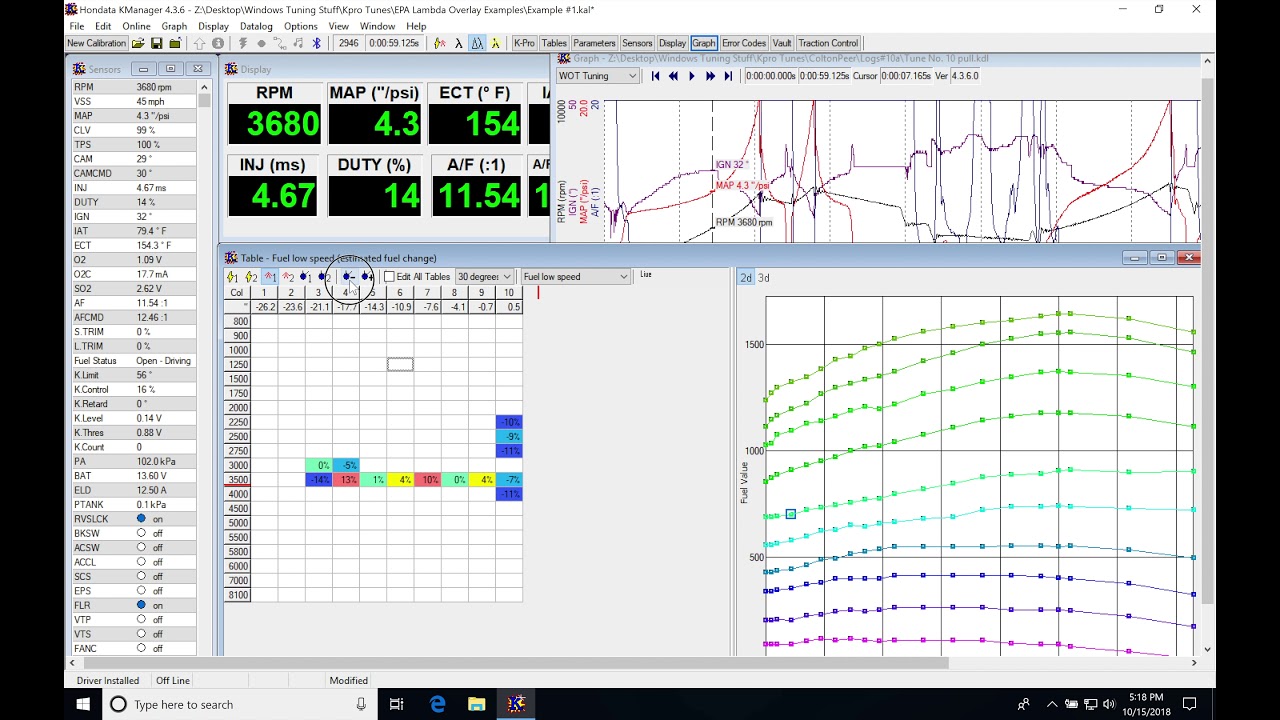Click the KManager taskbar icon
The height and width of the screenshot is (720, 1280).
pyautogui.click(x=516, y=704)
